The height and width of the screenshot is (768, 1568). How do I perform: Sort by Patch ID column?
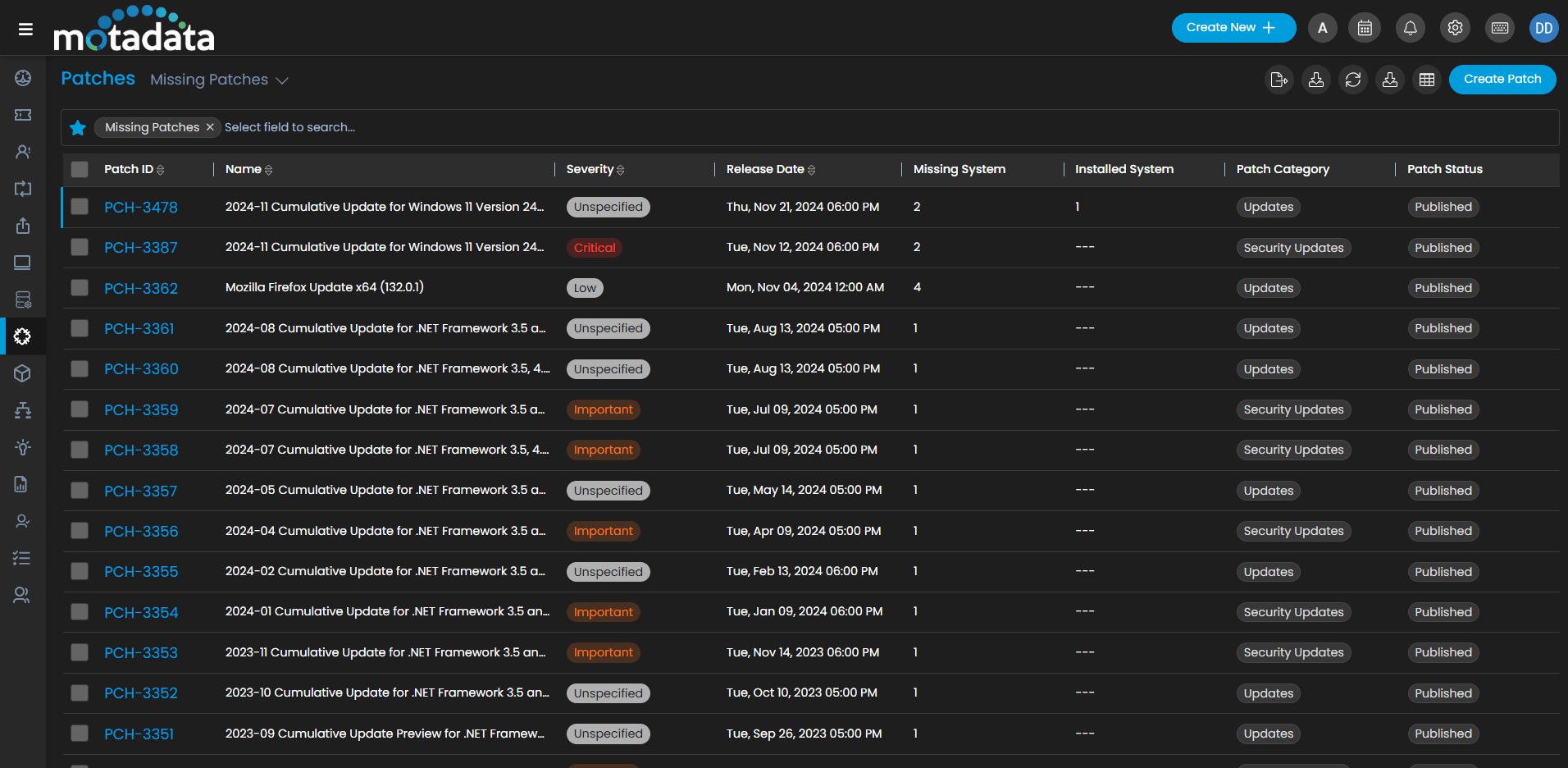pyautogui.click(x=134, y=169)
